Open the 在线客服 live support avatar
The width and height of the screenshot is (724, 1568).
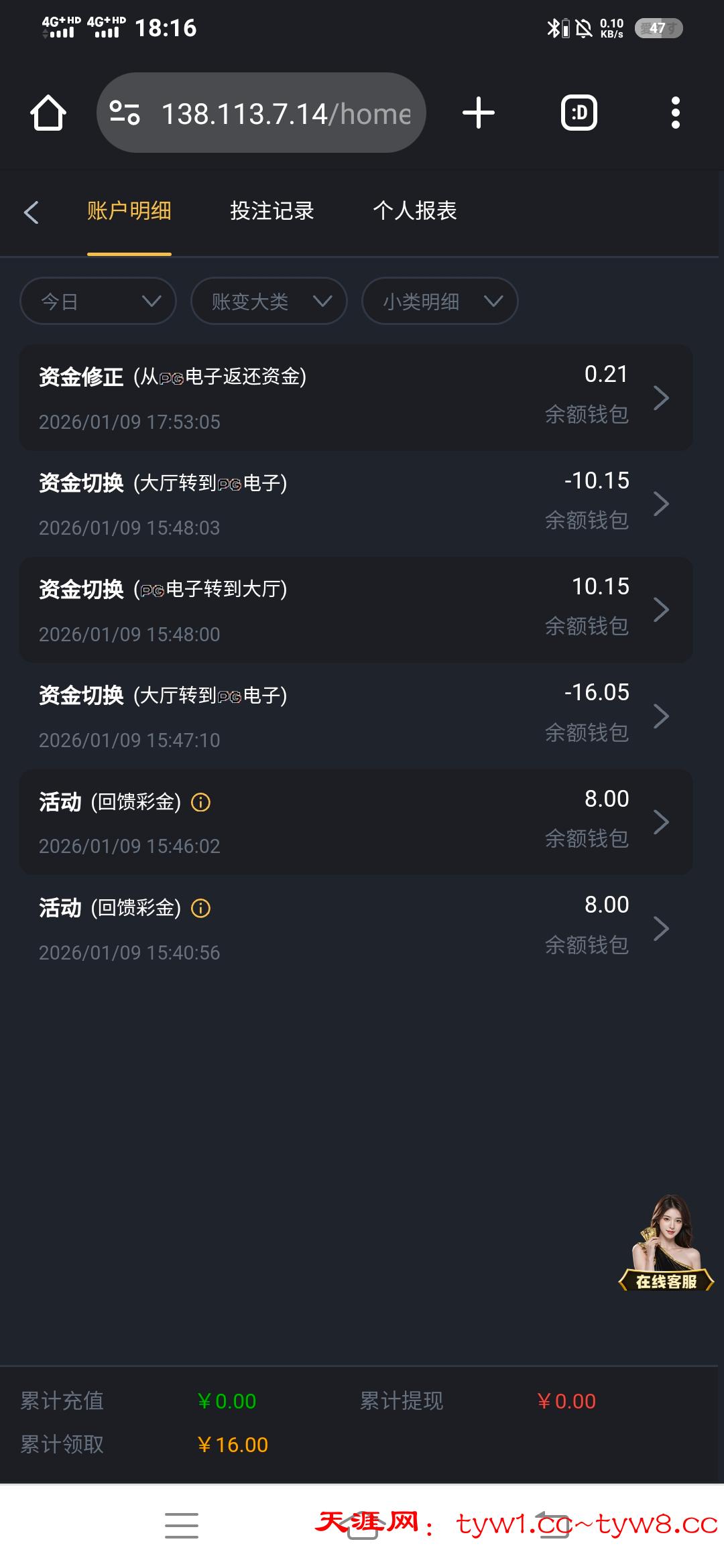tap(666, 1244)
